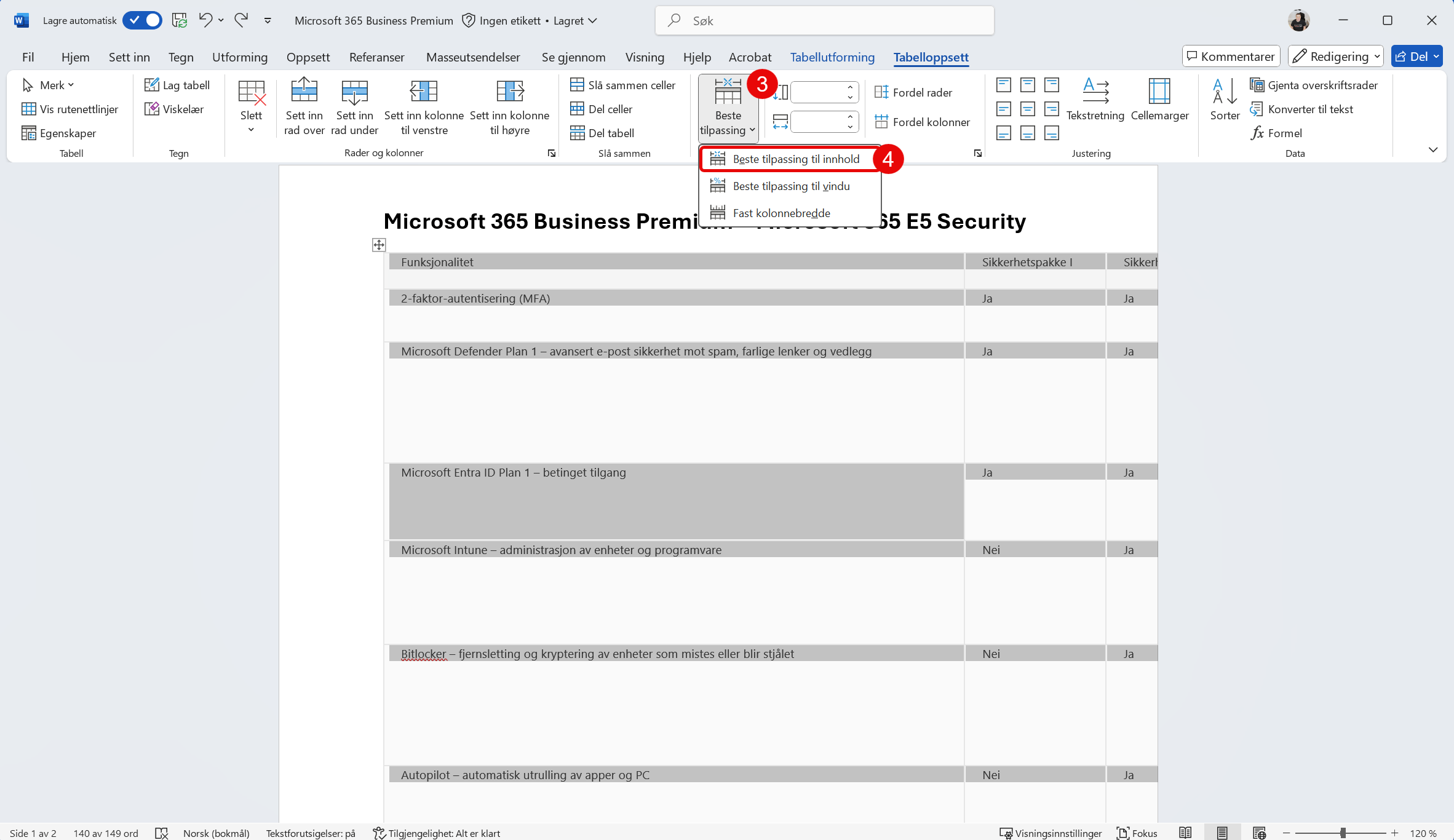Click Fordel rader
This screenshot has height=840, width=1454.
pyautogui.click(x=913, y=92)
